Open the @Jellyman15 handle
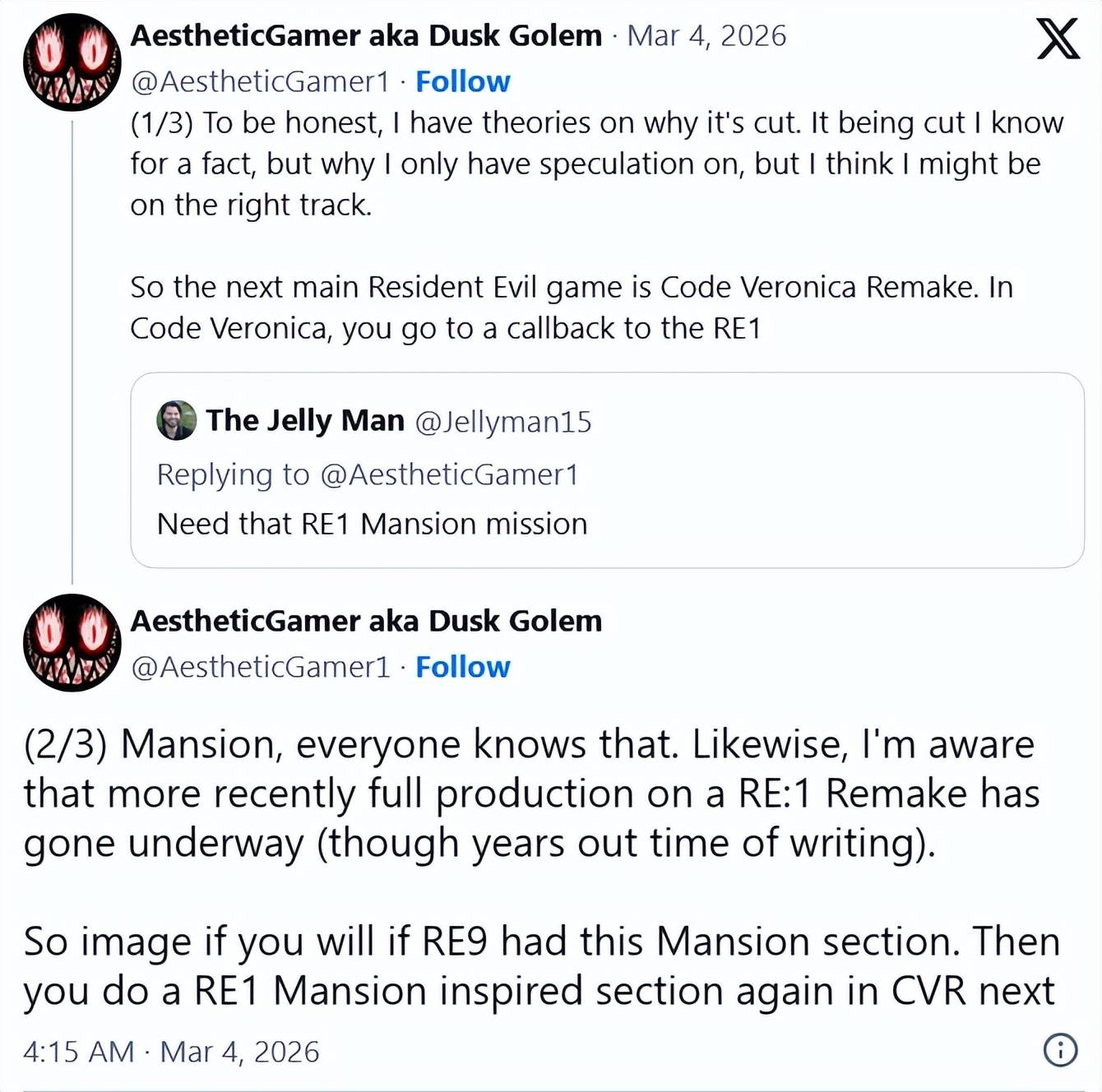This screenshot has height=1092, width=1102. click(x=503, y=422)
